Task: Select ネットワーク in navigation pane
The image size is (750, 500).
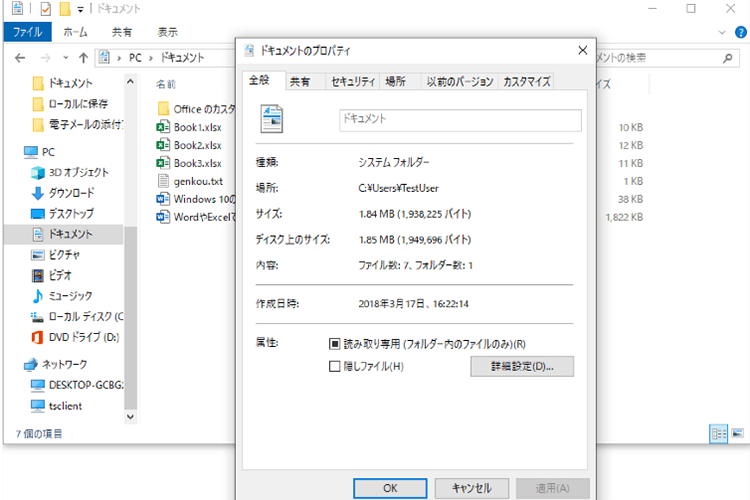Action: (x=55, y=365)
